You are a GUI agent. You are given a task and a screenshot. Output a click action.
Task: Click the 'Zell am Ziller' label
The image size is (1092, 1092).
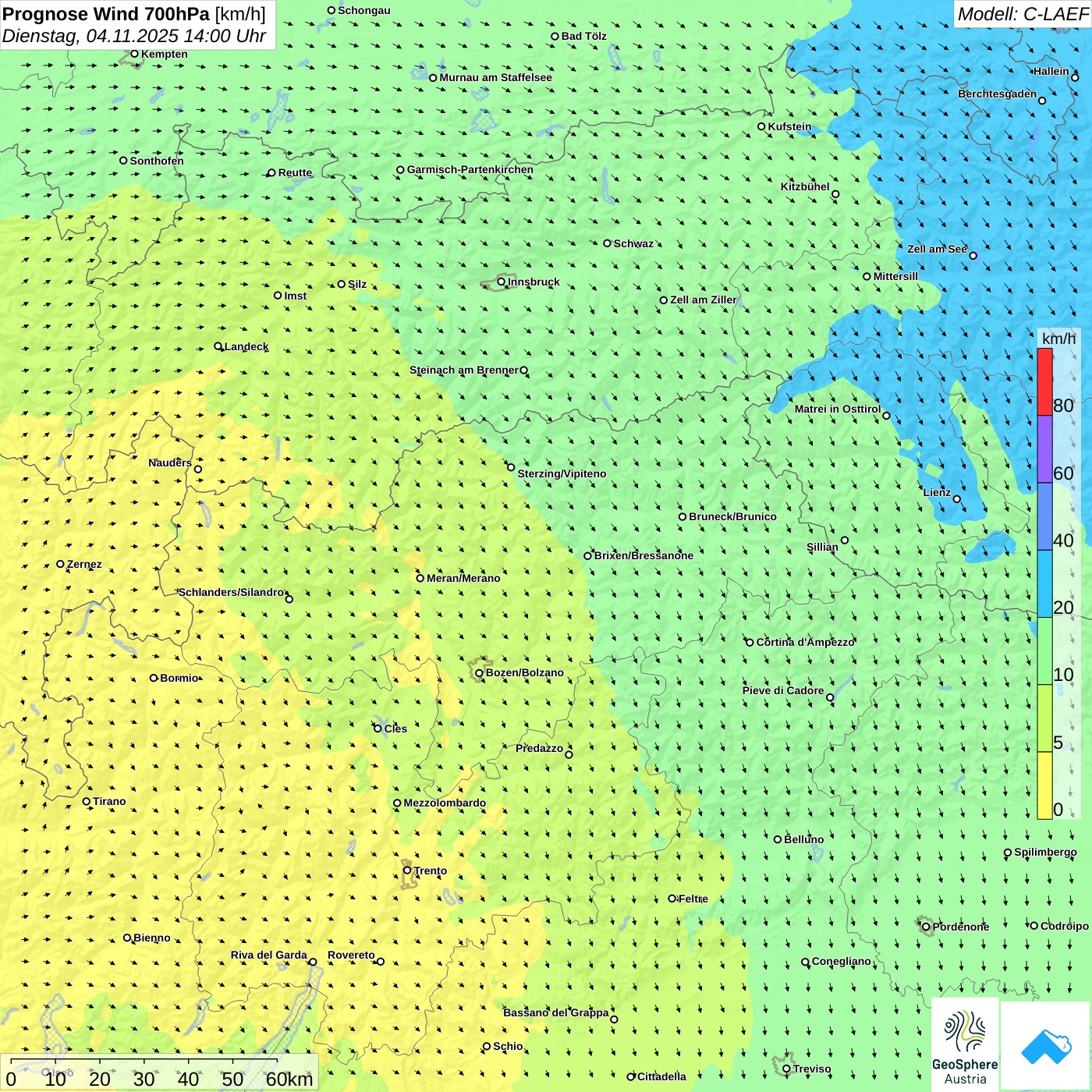[703, 300]
